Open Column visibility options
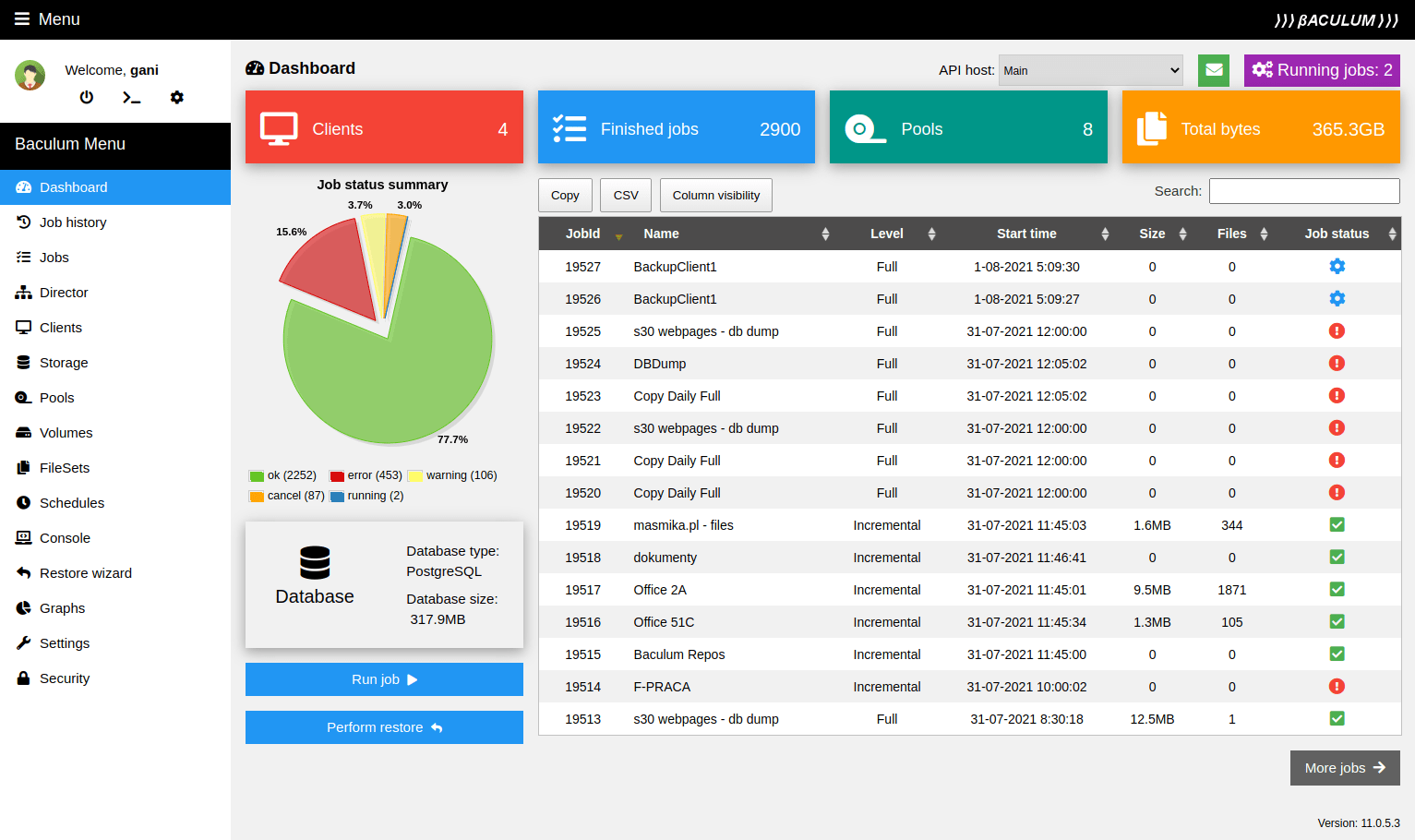Screen dimensions: 1415x840 tap(716, 196)
